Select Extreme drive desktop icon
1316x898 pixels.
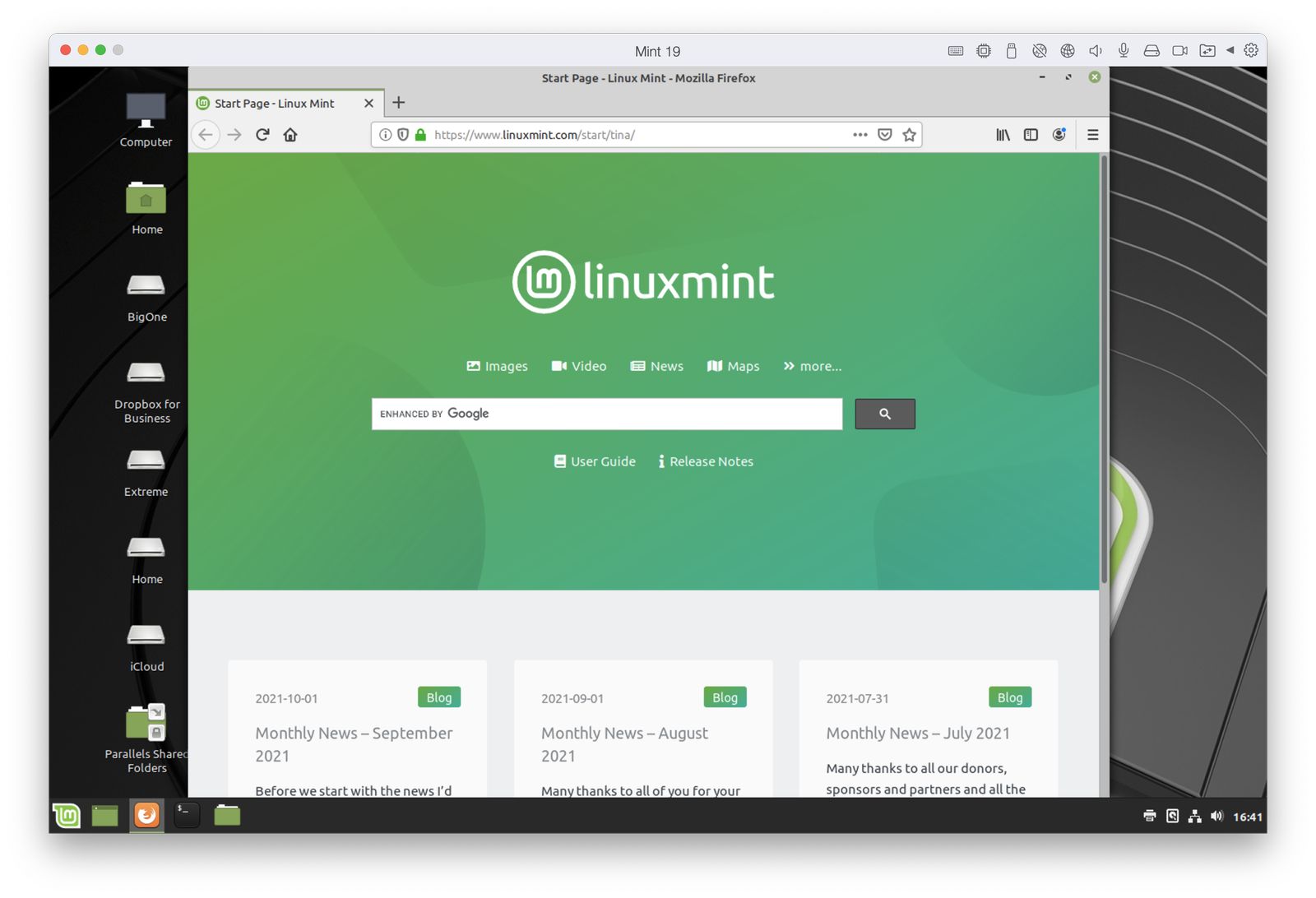click(x=146, y=472)
